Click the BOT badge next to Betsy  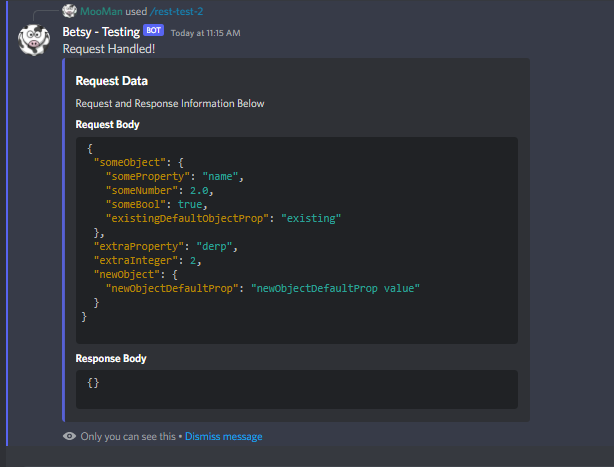[153, 31]
